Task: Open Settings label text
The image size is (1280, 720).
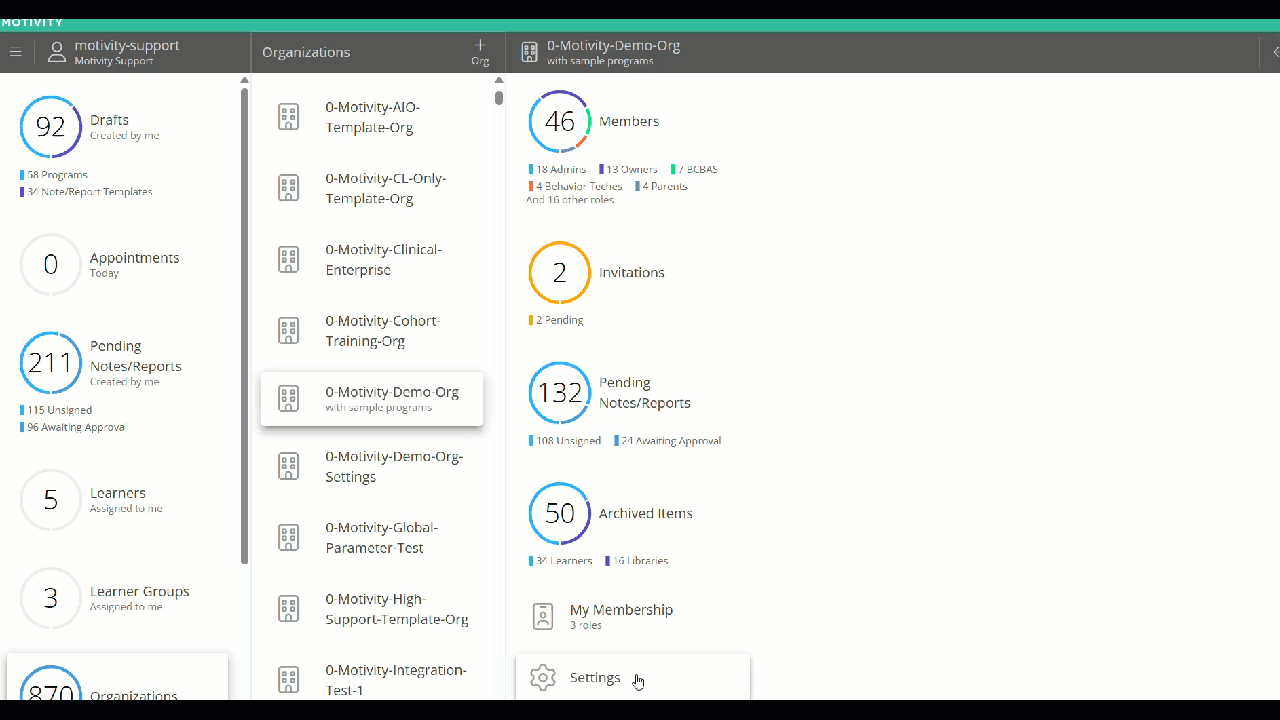Action: [x=595, y=677]
